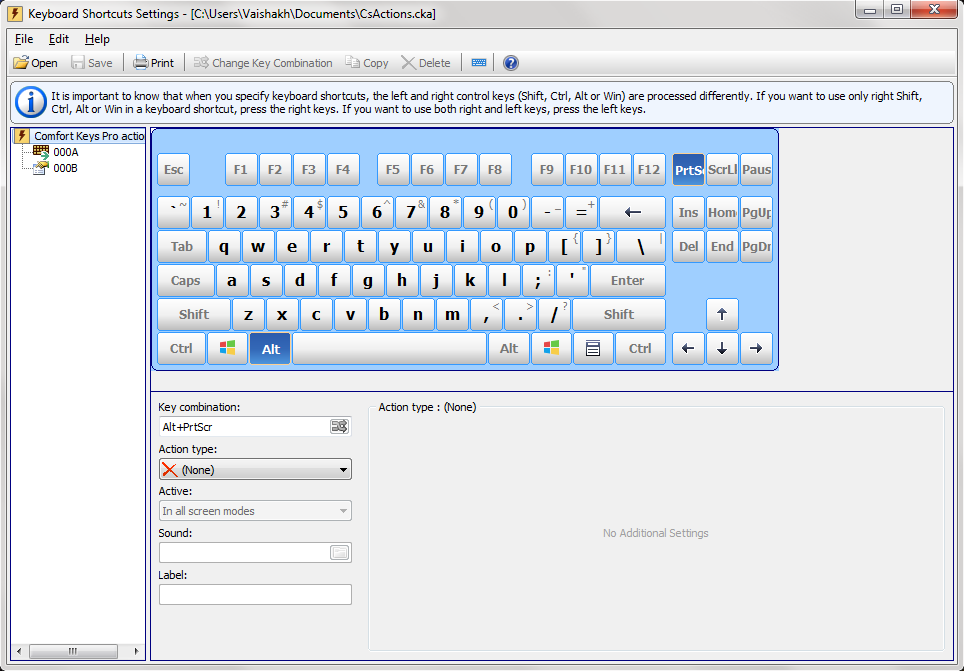Click the Home key
Viewport: 964px width, 671px height.
[x=722, y=213]
